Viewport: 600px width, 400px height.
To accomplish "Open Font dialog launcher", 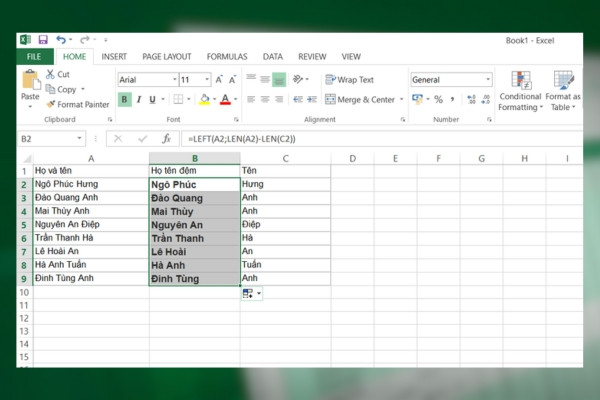I will pos(236,119).
